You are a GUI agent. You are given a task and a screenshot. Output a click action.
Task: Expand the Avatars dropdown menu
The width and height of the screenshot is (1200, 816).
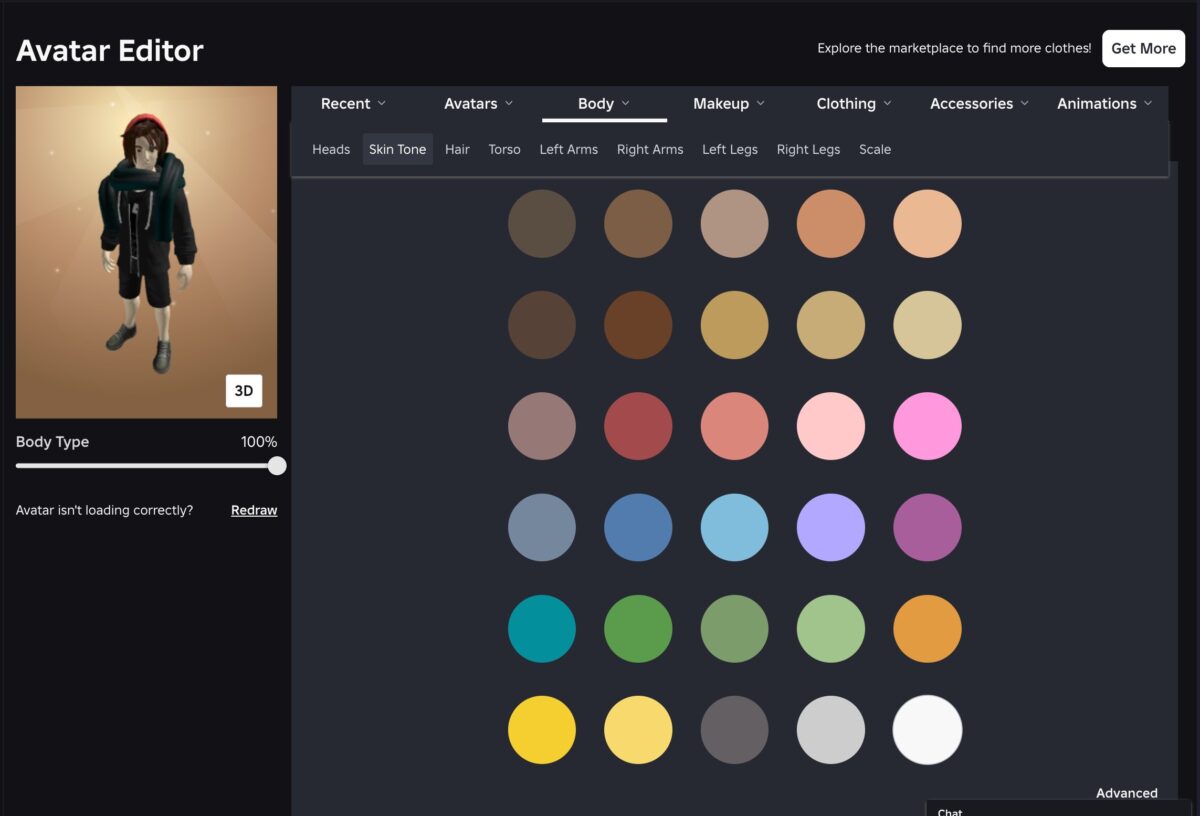[478, 103]
